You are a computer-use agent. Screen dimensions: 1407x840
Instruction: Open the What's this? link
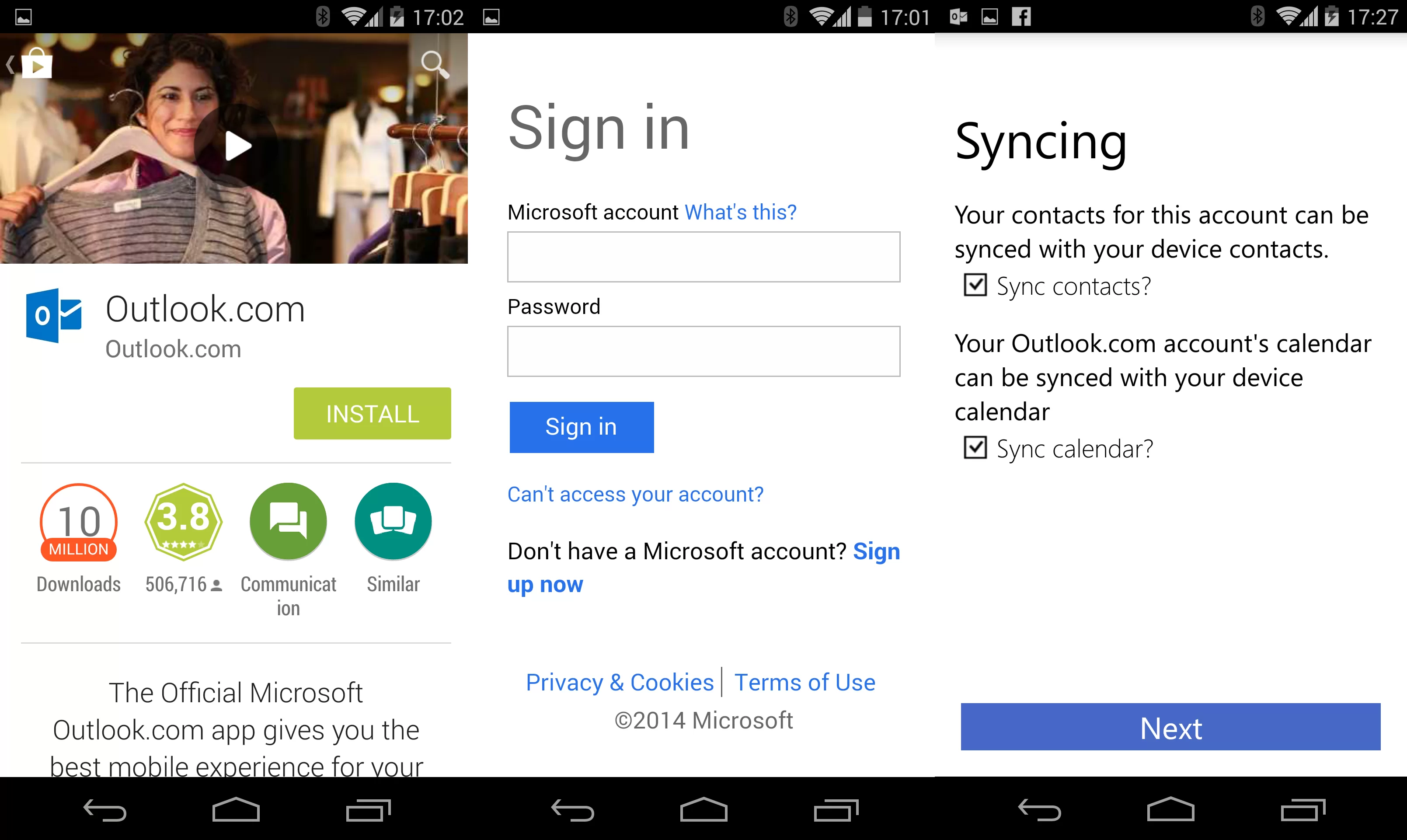click(740, 212)
